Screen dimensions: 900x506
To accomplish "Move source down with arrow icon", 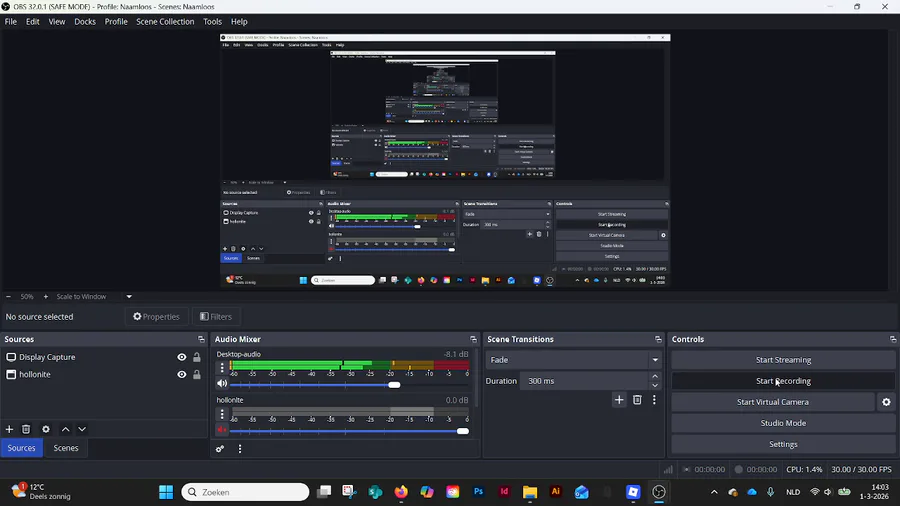I will click(82, 429).
